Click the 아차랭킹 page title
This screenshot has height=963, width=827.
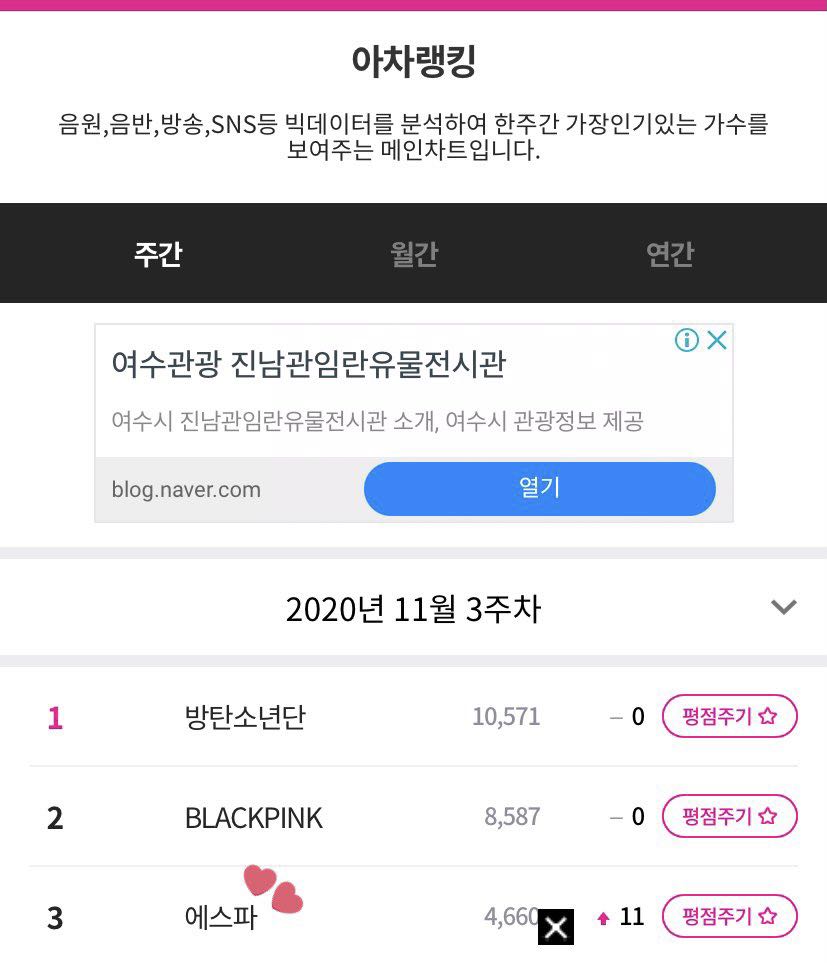(x=413, y=62)
